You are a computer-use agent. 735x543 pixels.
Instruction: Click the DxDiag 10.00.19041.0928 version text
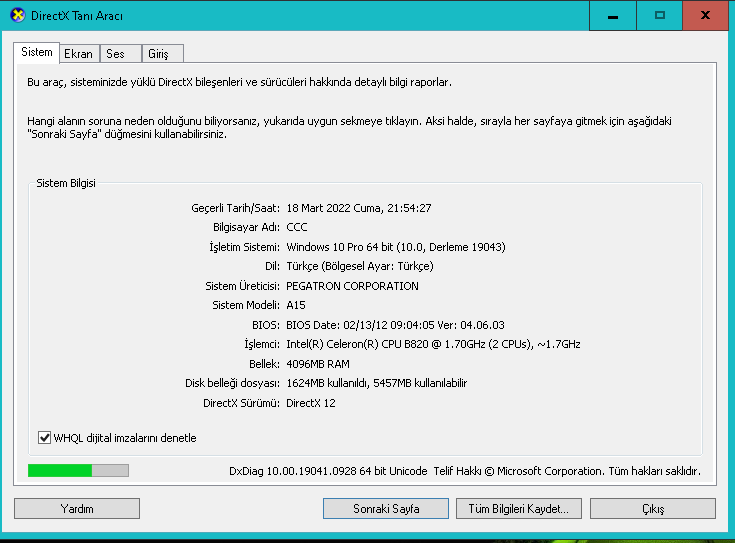pyautogui.click(x=328, y=471)
